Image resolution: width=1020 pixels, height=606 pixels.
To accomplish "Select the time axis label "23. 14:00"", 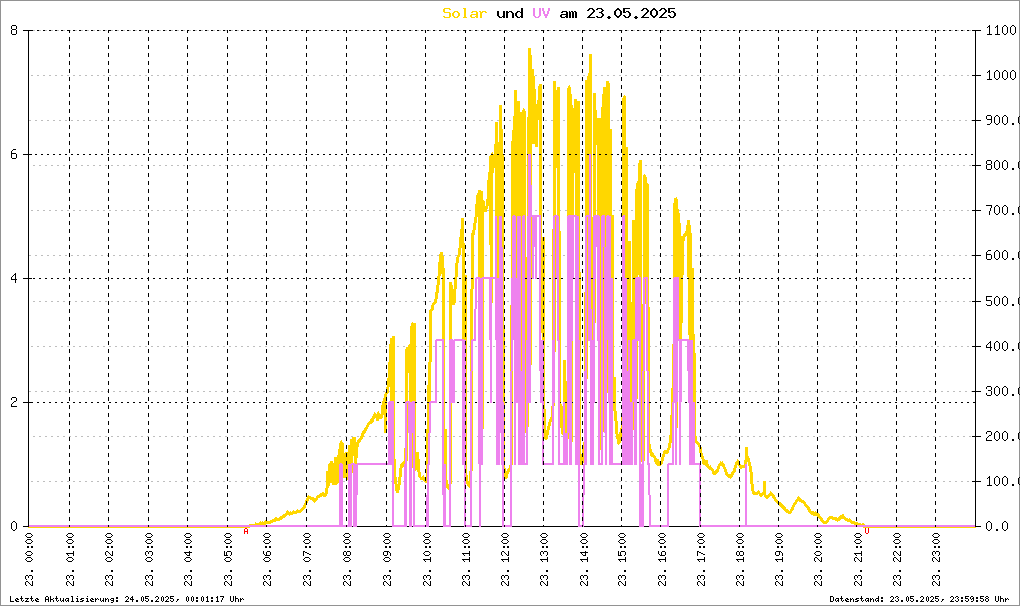I will (583, 560).
